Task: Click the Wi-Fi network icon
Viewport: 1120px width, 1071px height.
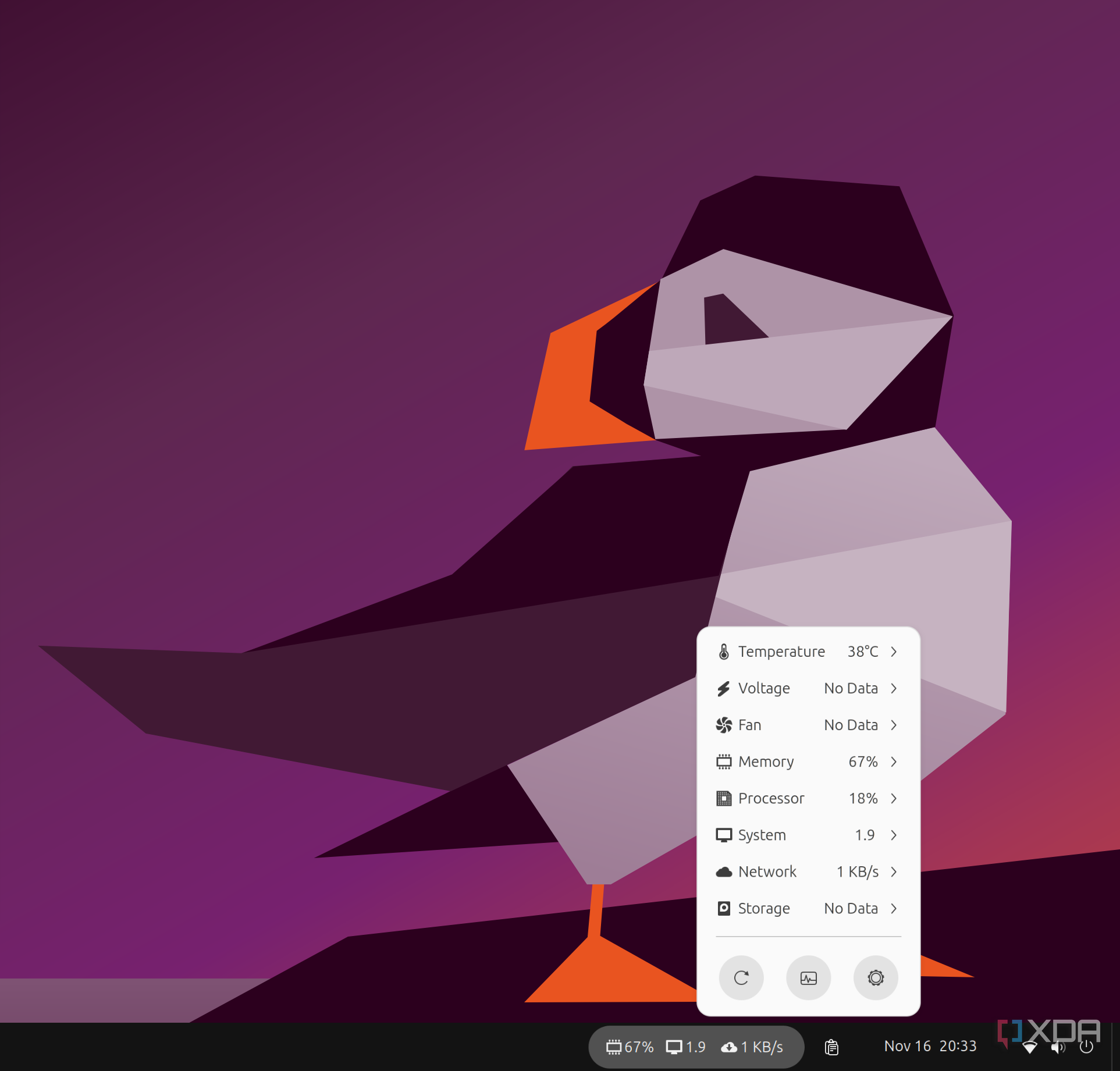Action: pos(1030,1047)
